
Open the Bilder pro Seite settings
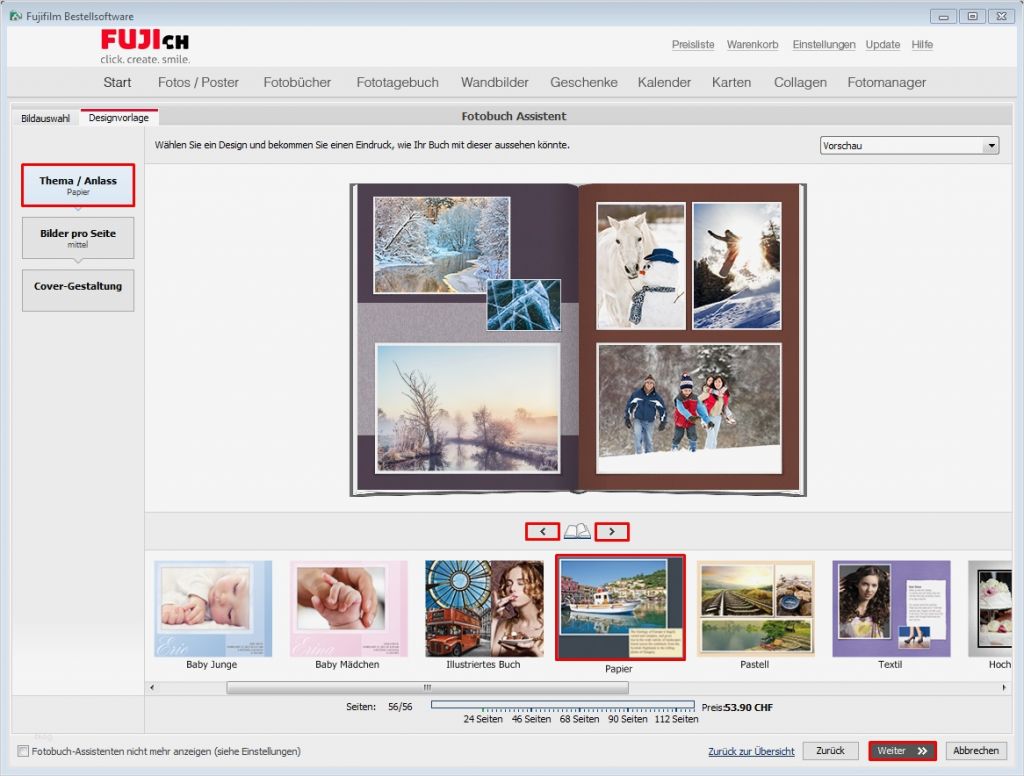tap(78, 237)
